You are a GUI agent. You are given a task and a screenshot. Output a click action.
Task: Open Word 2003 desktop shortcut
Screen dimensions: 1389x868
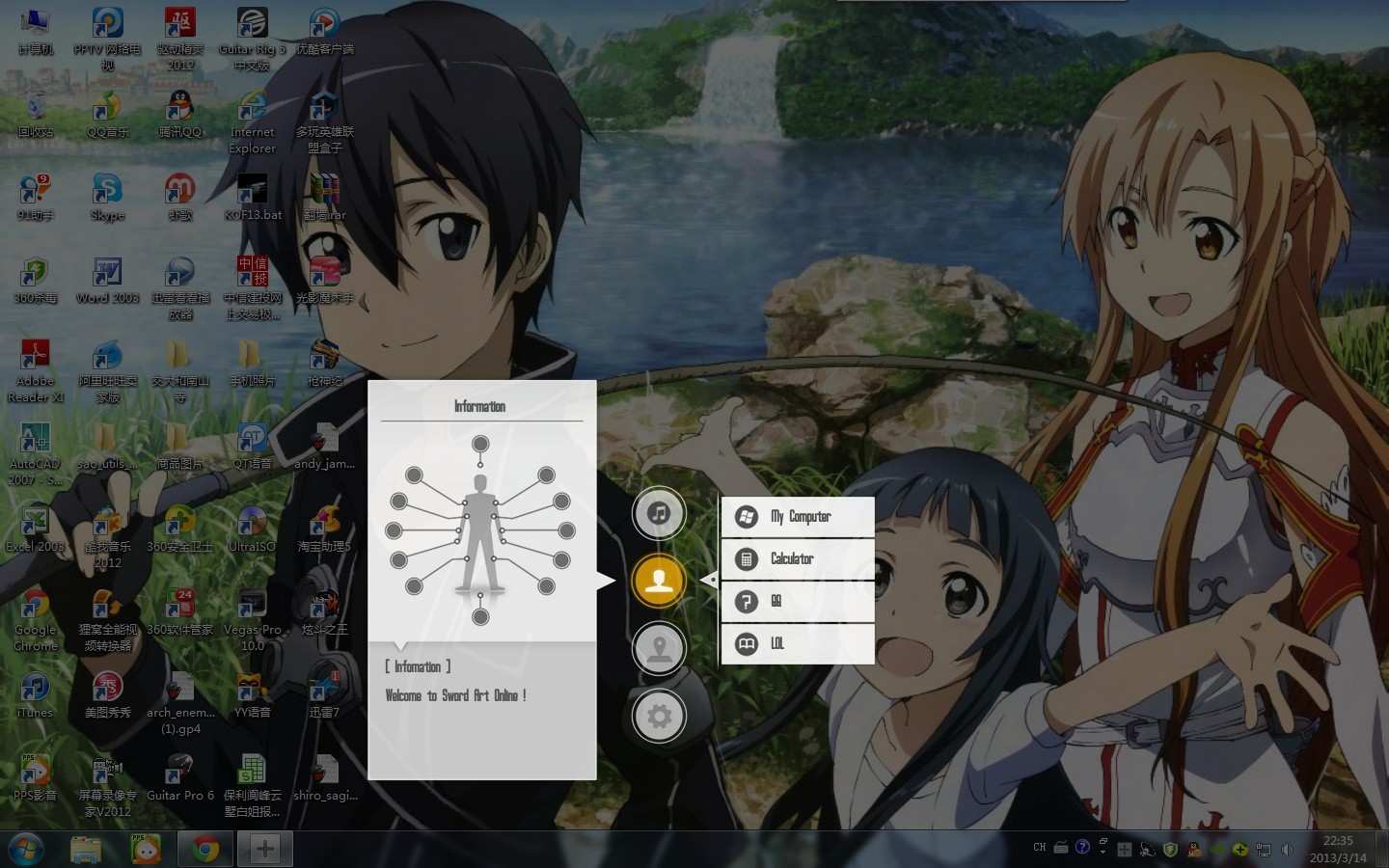[x=107, y=281]
